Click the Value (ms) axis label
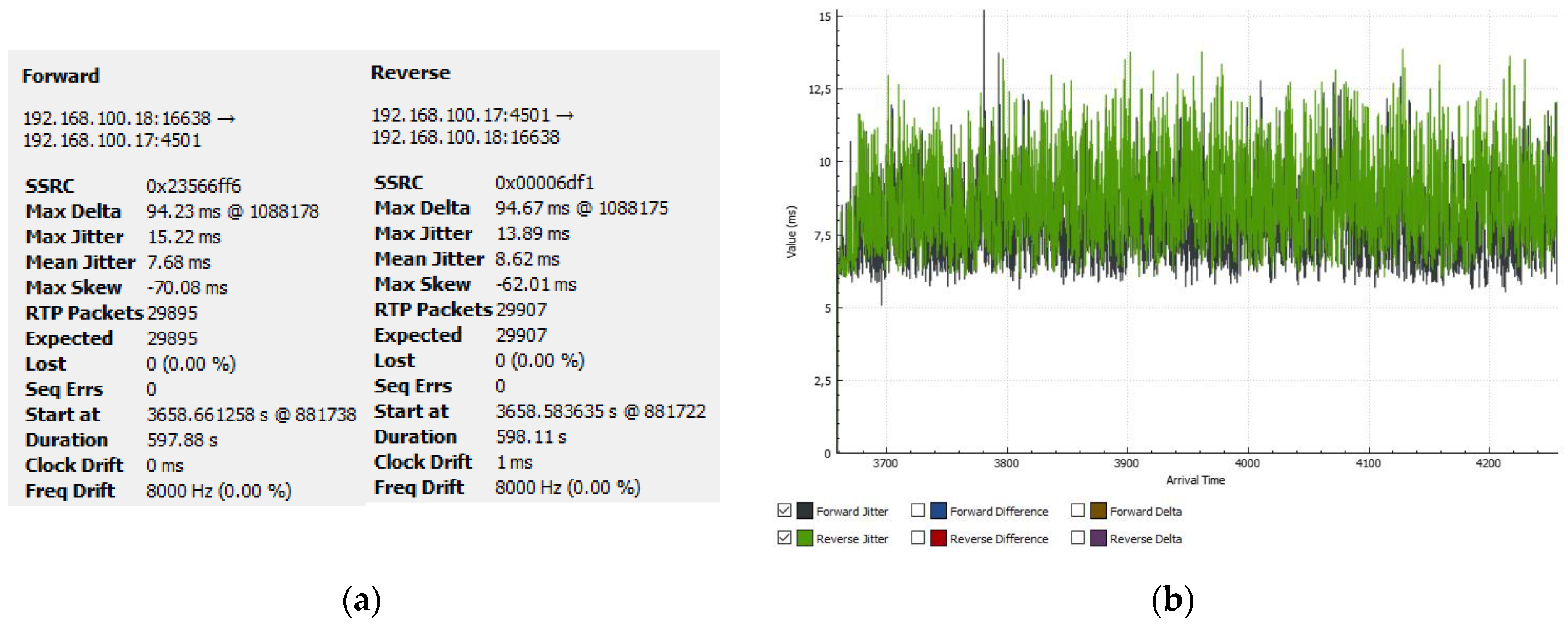 point(791,232)
